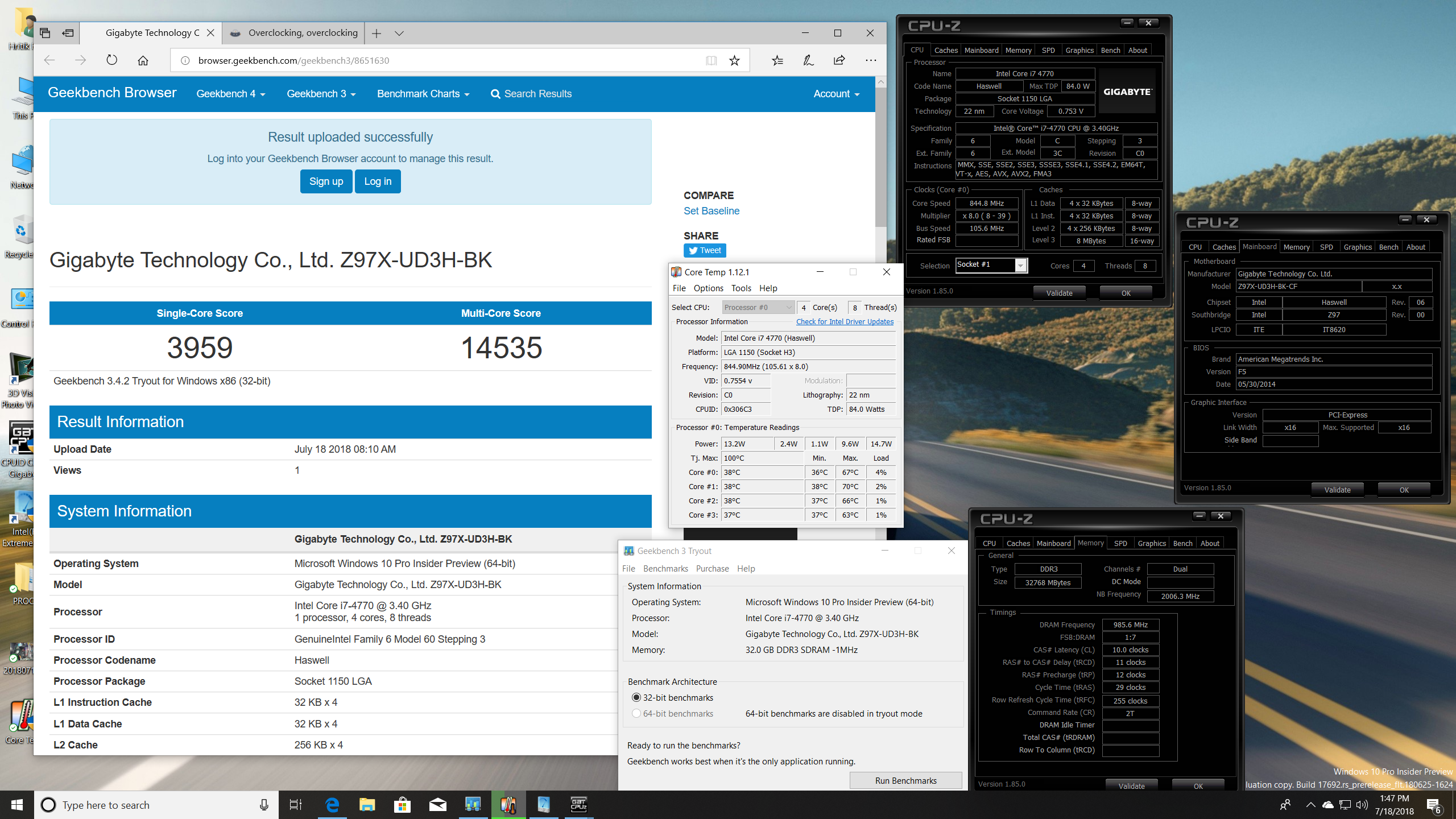Click the CPU-Z taskbar icon
Viewport: 1456px width, 819px height.
[578, 805]
